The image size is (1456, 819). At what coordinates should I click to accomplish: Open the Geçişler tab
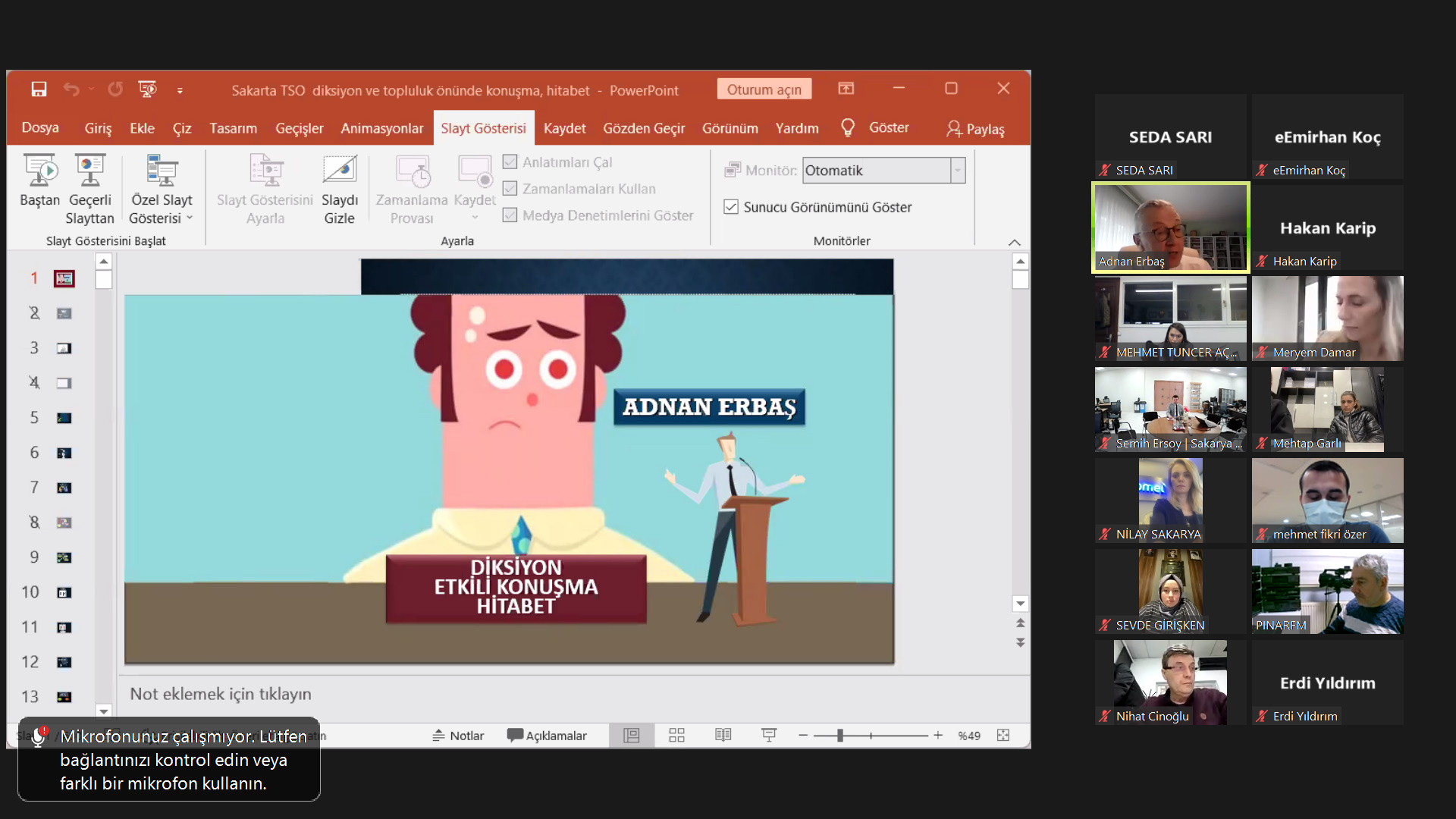click(x=299, y=128)
